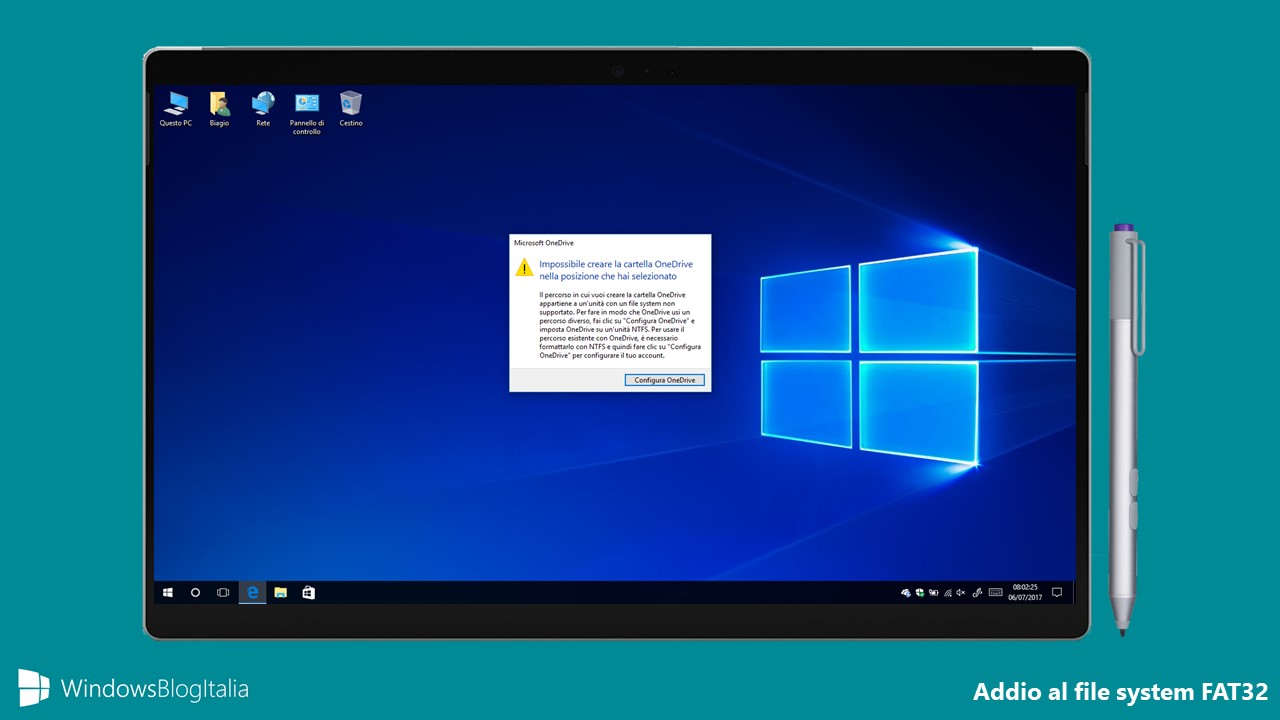Open the Rete network icon

click(263, 109)
